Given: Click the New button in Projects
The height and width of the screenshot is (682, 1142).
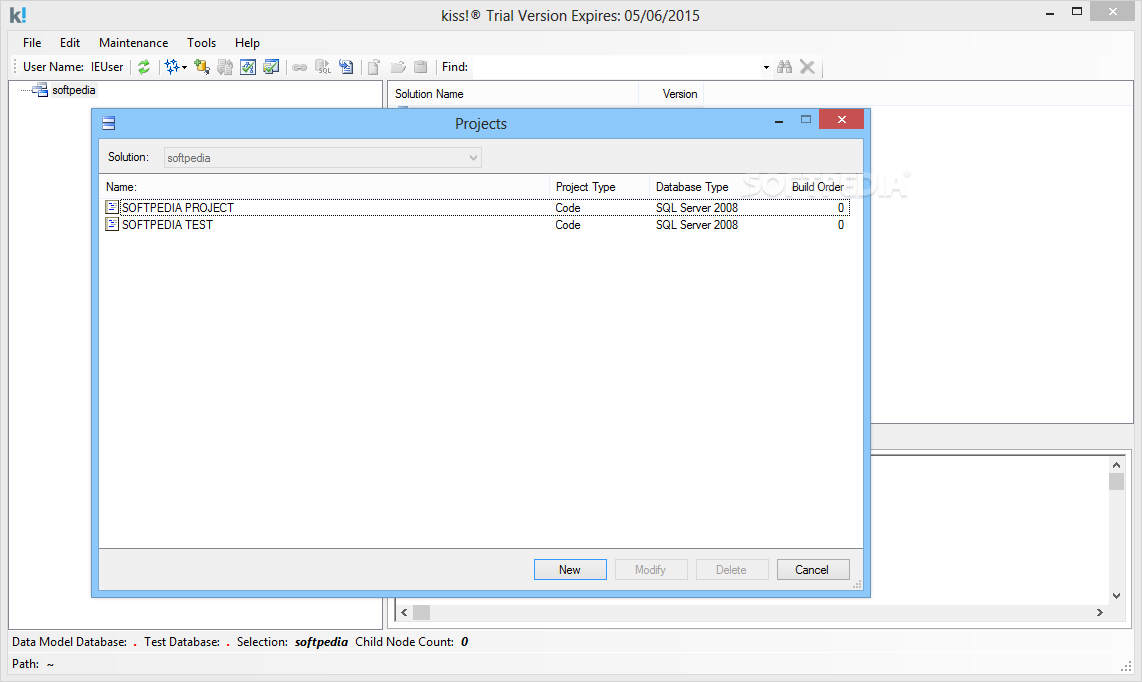Looking at the screenshot, I should click(x=570, y=570).
